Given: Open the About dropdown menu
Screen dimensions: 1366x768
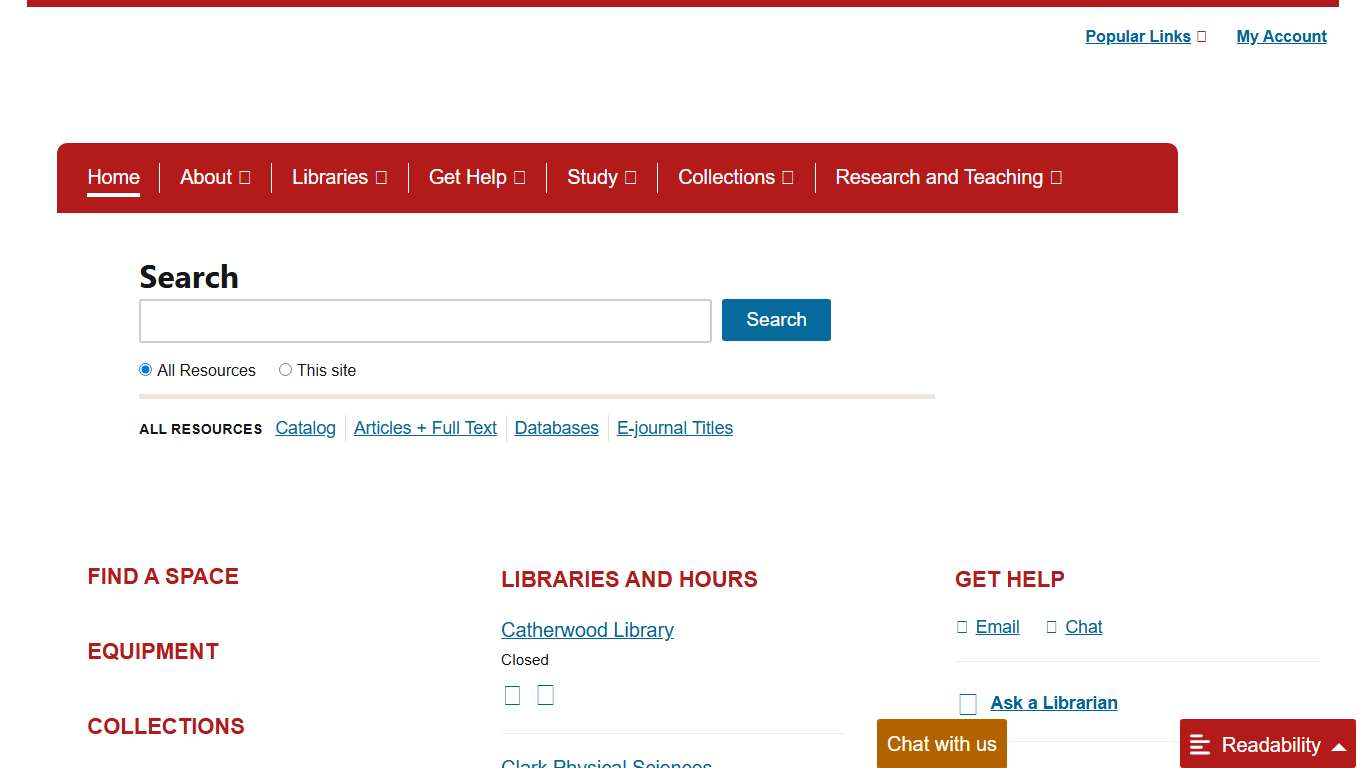Looking at the screenshot, I should click(214, 177).
